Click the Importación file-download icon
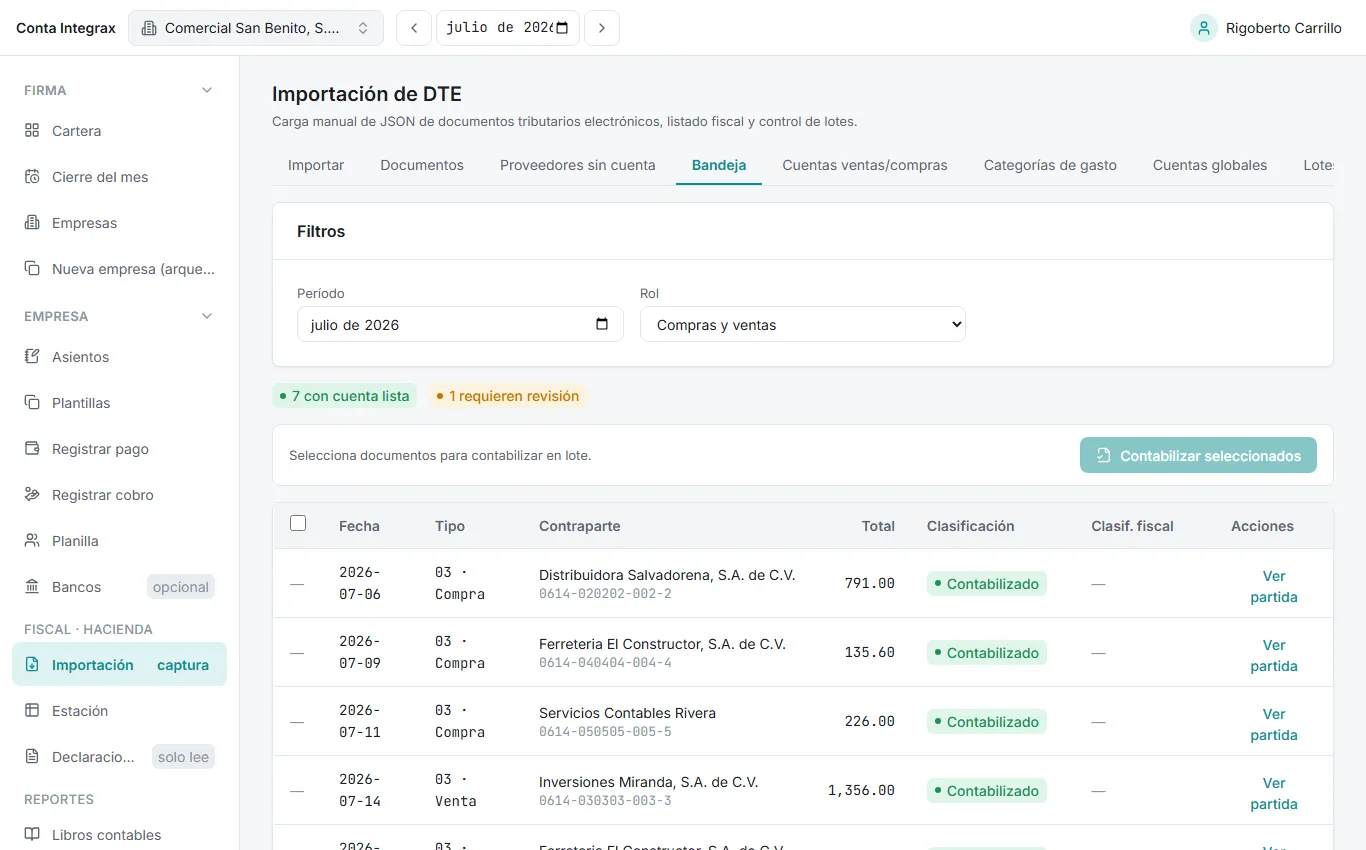Image resolution: width=1366 pixels, height=850 pixels. click(32, 665)
